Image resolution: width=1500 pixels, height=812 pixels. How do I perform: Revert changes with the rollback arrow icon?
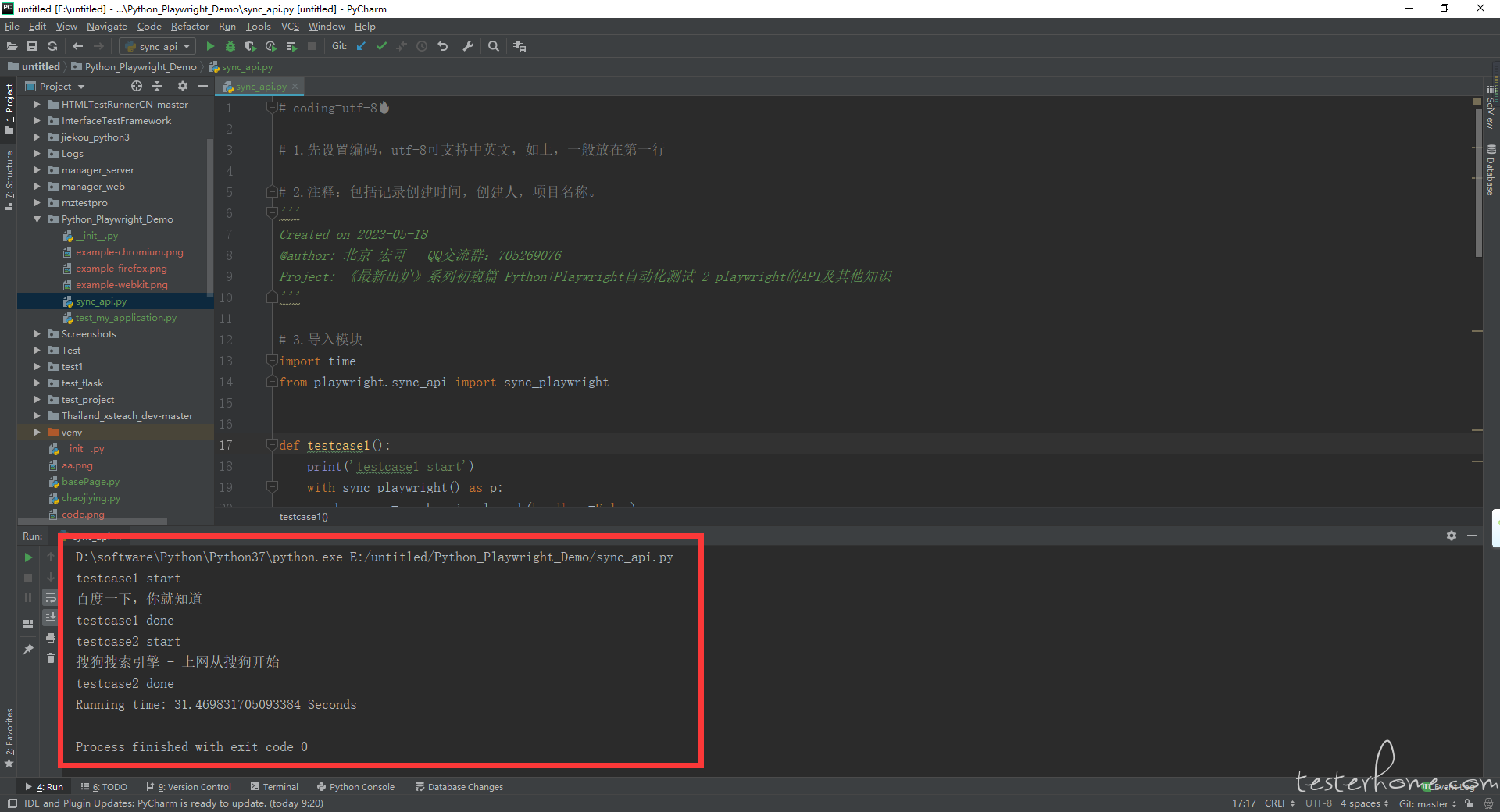[x=442, y=47]
